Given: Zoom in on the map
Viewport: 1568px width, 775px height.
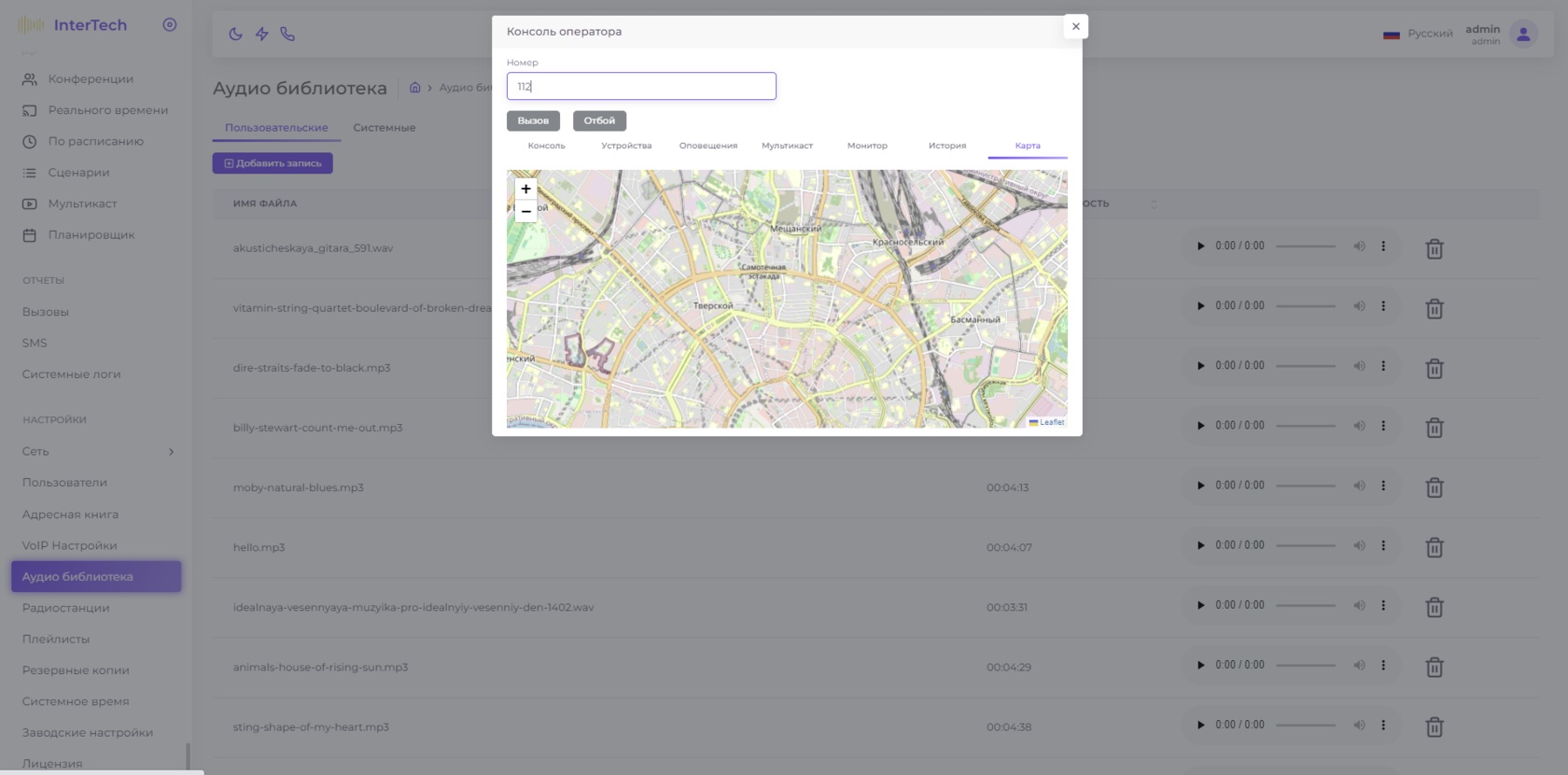Looking at the screenshot, I should 525,189.
